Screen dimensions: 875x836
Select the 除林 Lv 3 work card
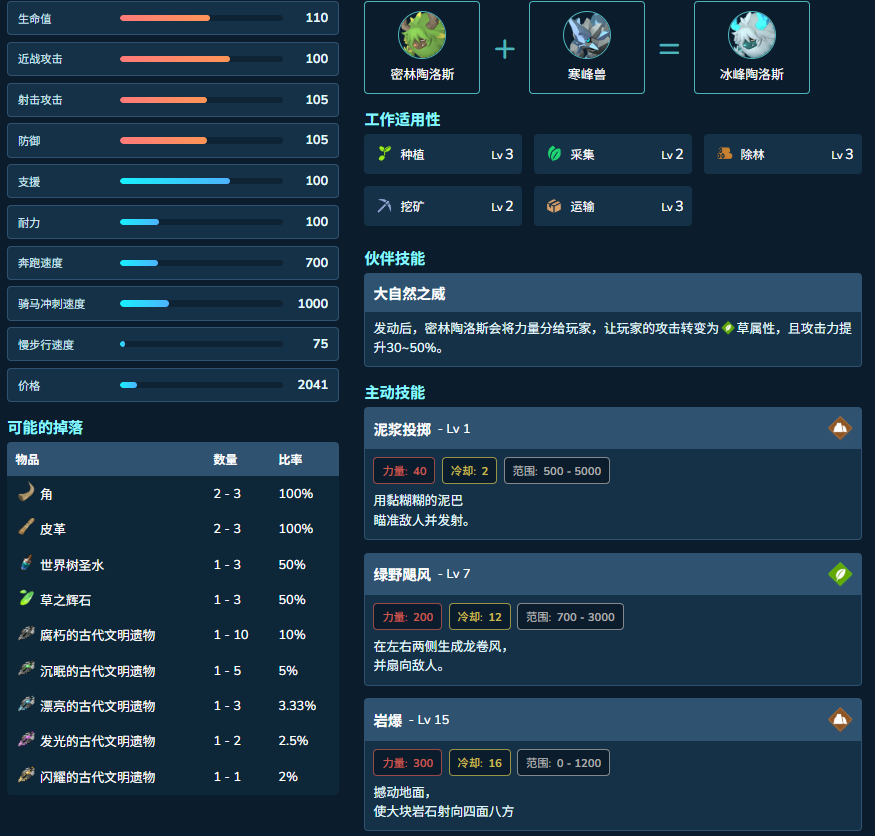coord(783,154)
